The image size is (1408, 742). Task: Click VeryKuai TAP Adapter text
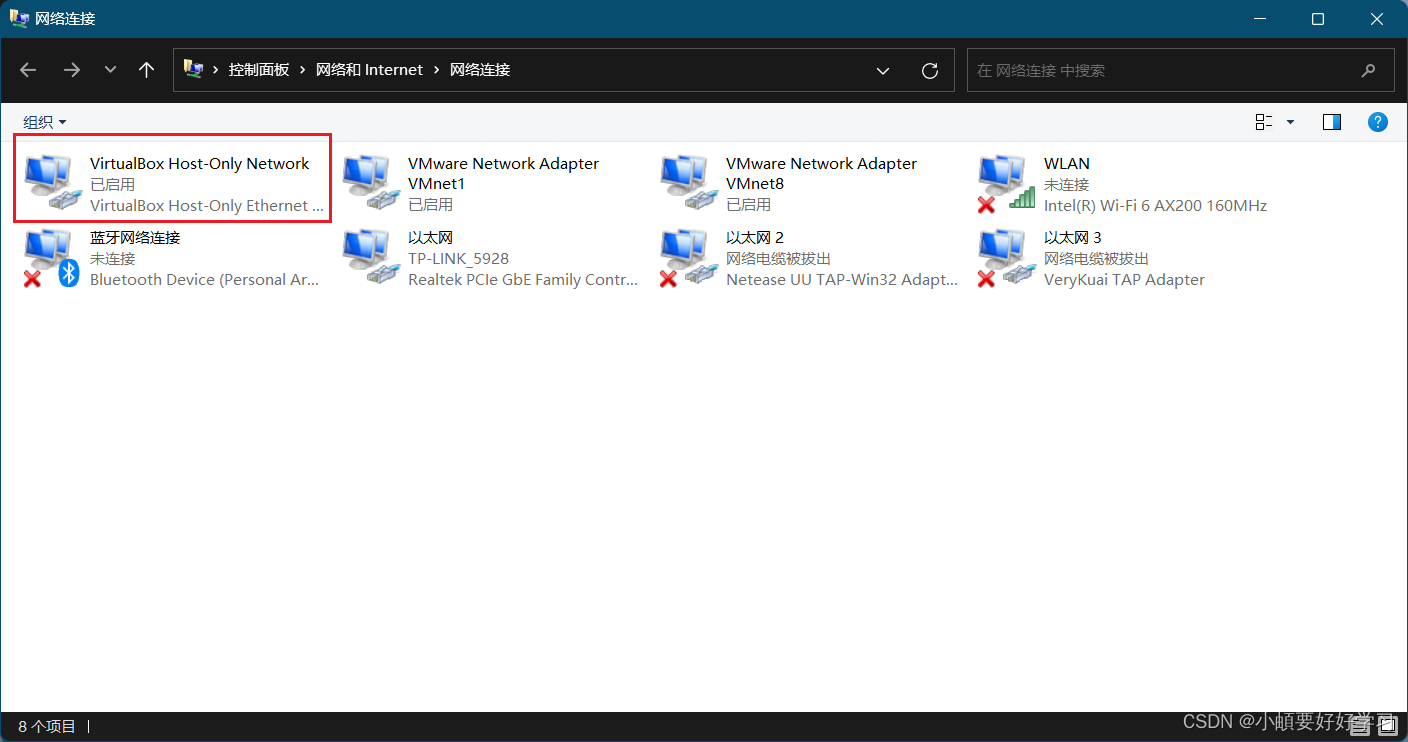(1124, 280)
